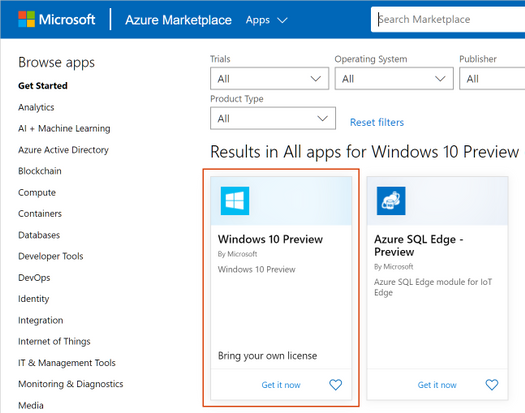525x413 pixels.
Task: Open the Operating System filter dropdown
Action: click(x=394, y=79)
